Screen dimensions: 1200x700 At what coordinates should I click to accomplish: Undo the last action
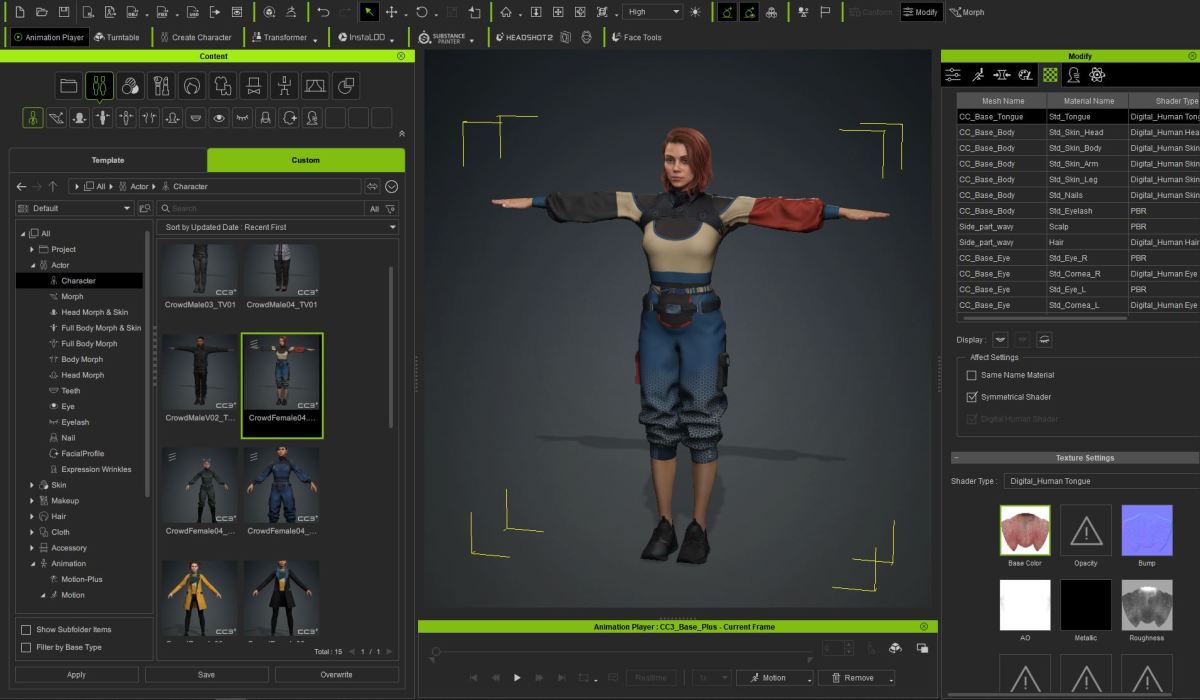[x=322, y=12]
